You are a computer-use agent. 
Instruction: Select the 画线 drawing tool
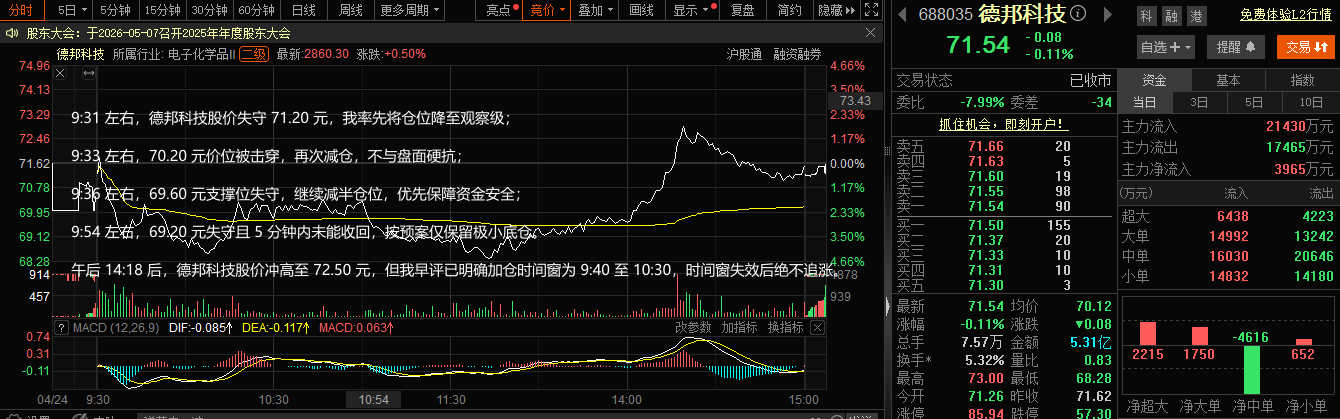642,10
